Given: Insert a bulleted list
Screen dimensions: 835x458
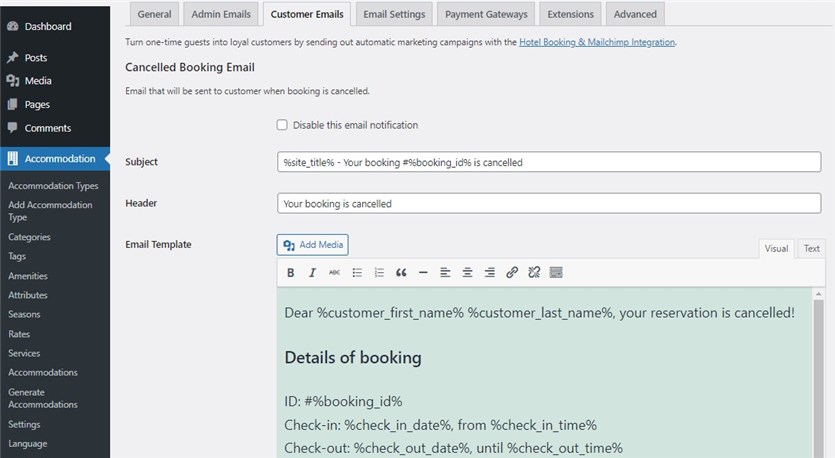Looking at the screenshot, I should tap(357, 273).
